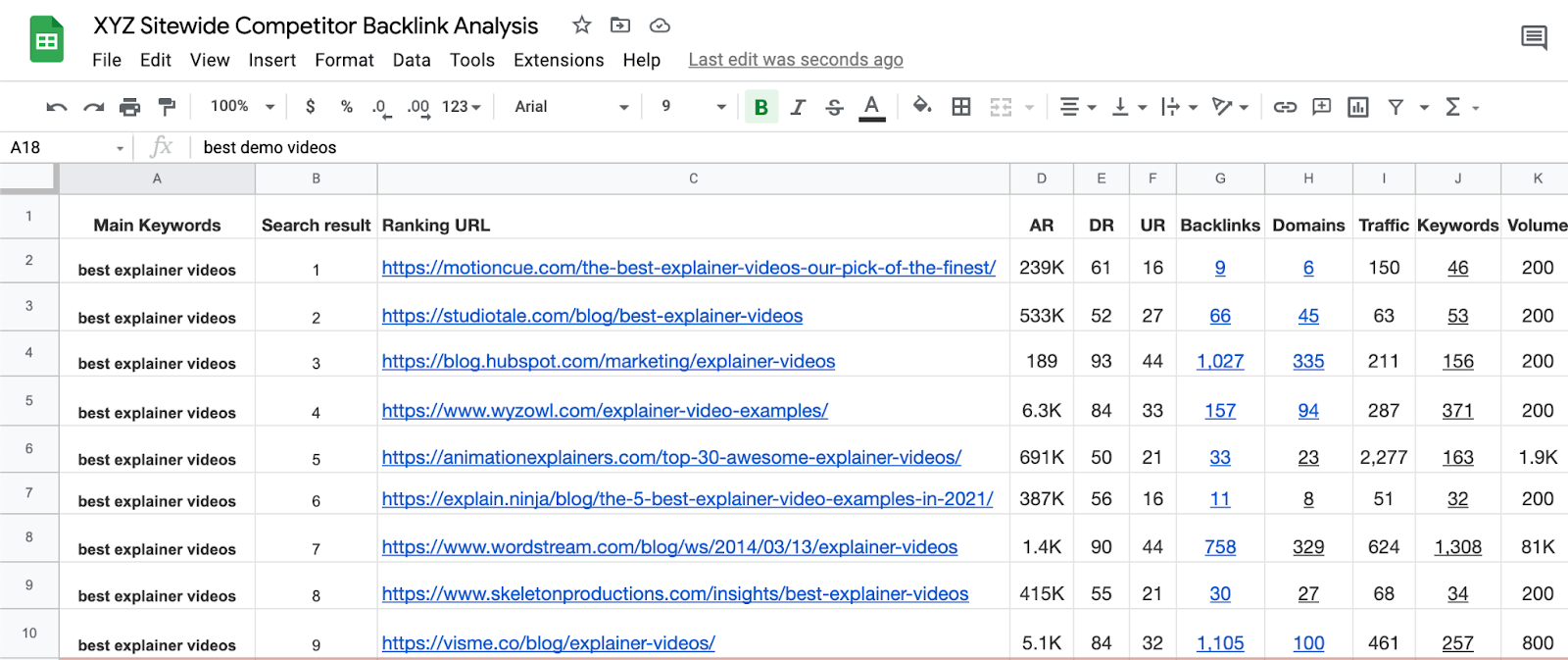Create a filter with funnel icon
This screenshot has height=660, width=1568.
(x=1396, y=107)
